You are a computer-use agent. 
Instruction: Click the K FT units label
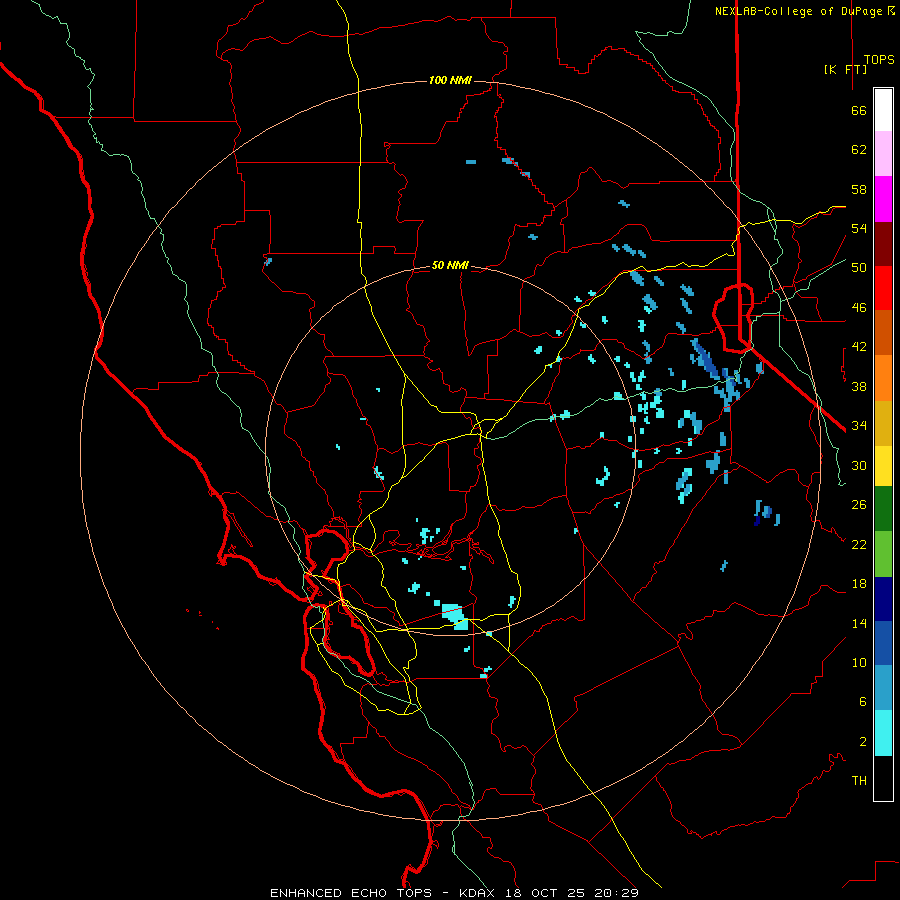click(x=845, y=69)
